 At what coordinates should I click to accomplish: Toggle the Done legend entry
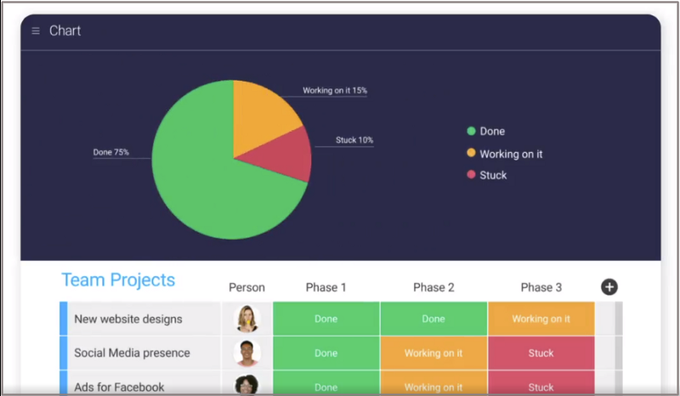pos(486,131)
